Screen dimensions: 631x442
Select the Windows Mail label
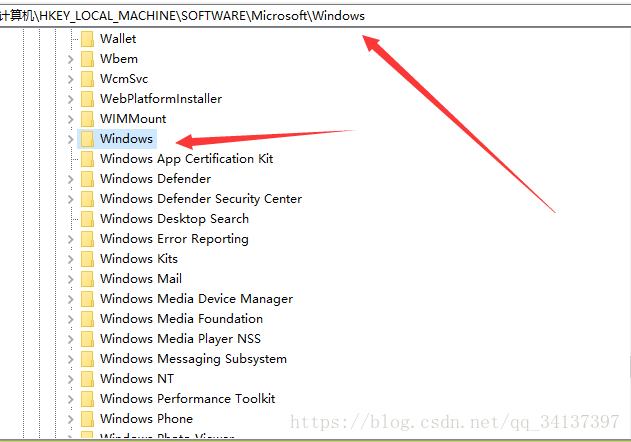pyautogui.click(x=141, y=279)
